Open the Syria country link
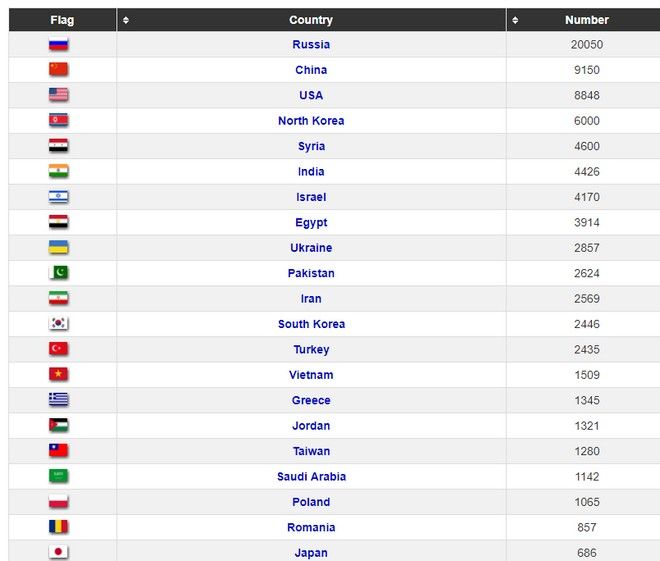Viewport: 660px width, 561px height. coord(311,147)
